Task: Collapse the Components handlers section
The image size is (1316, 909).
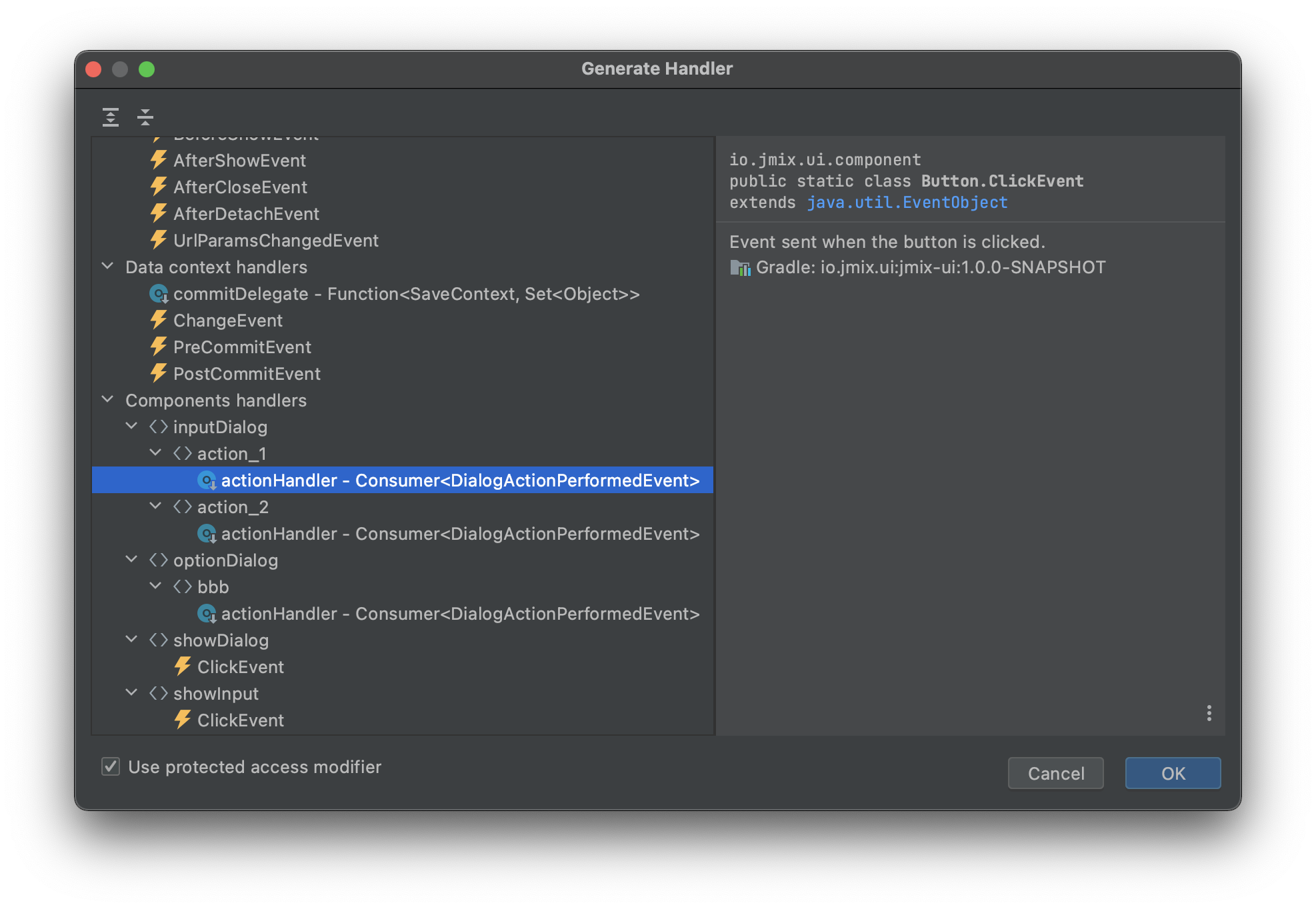Action: [107, 399]
